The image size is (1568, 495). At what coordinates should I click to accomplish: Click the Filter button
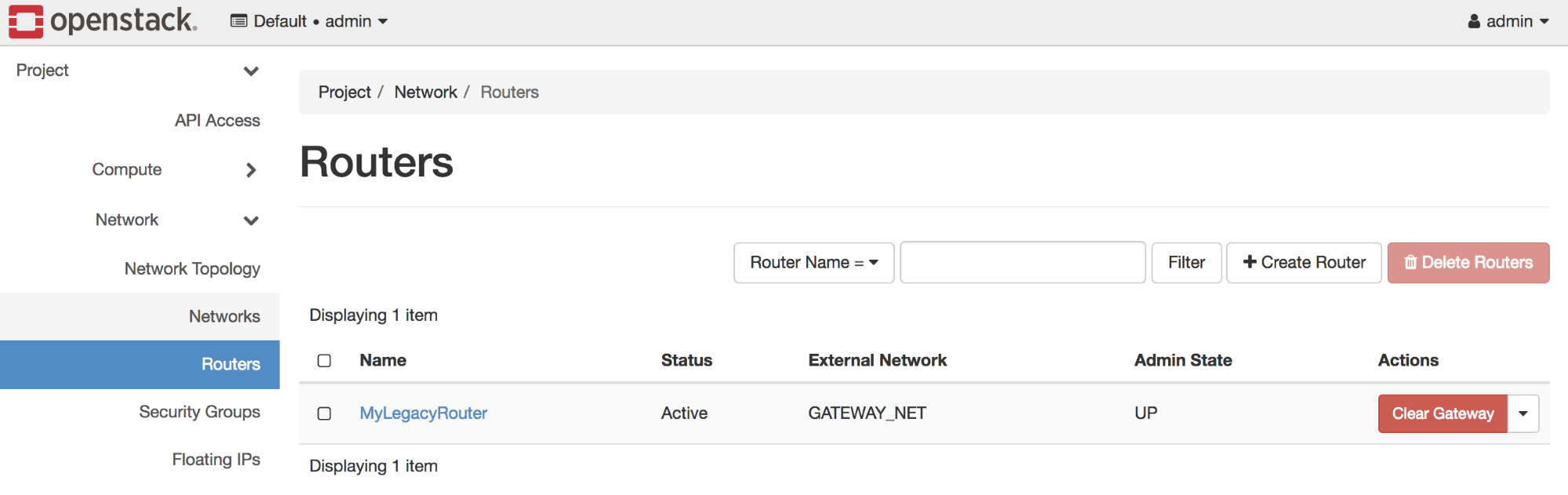1186,263
